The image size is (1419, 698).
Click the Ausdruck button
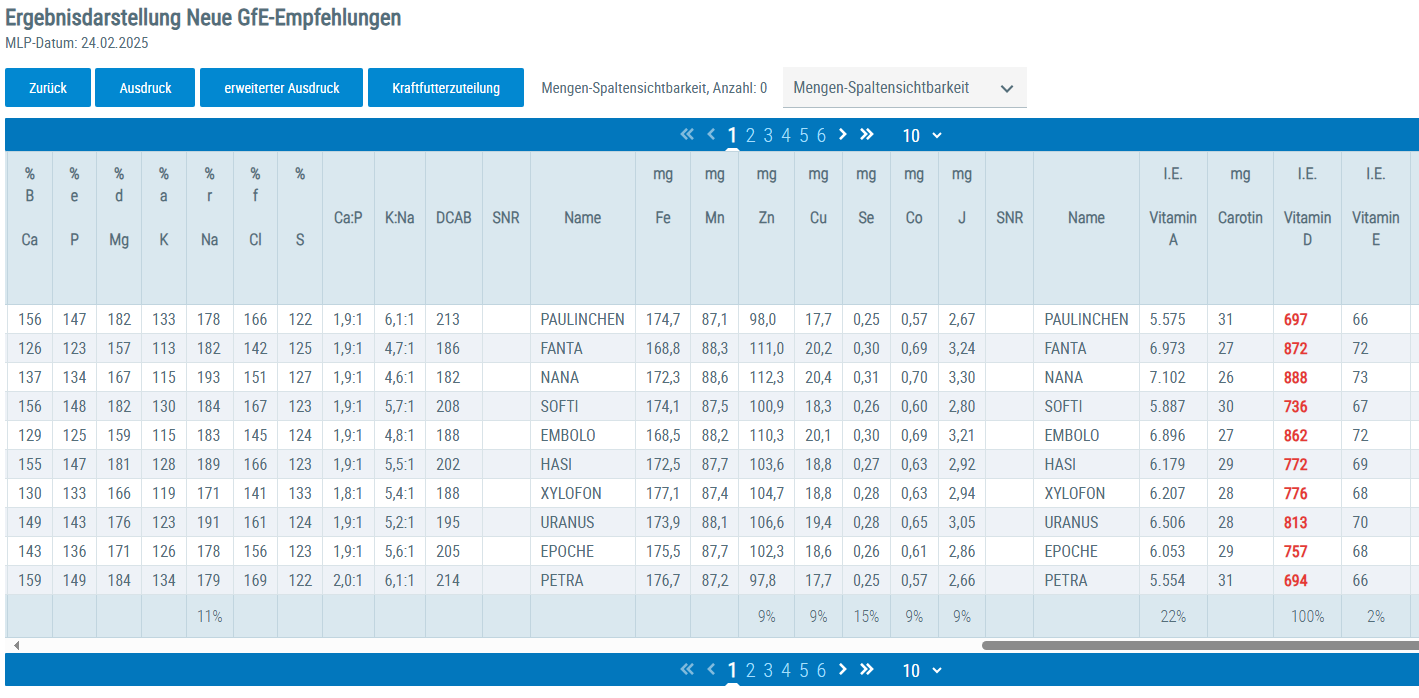145,88
